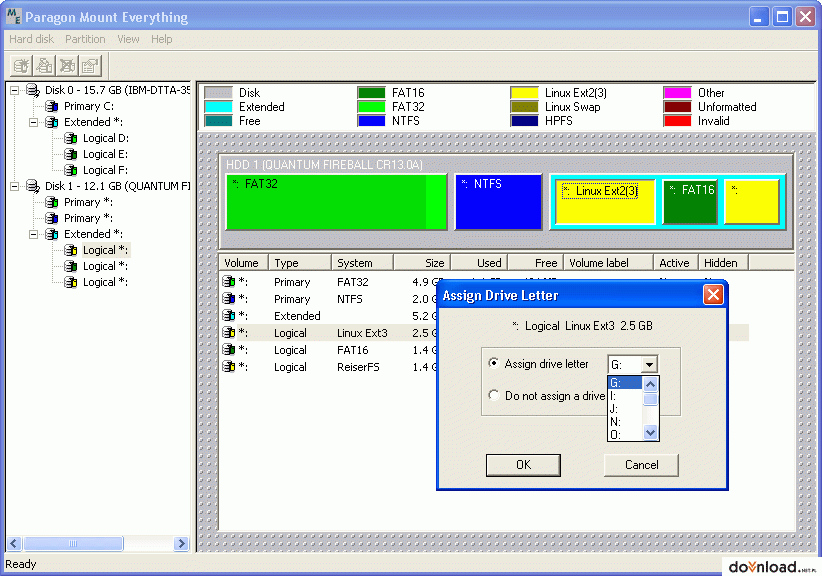This screenshot has height=576, width=822.
Task: Select the Logical D: partition icon
Action: pyautogui.click(x=71, y=138)
